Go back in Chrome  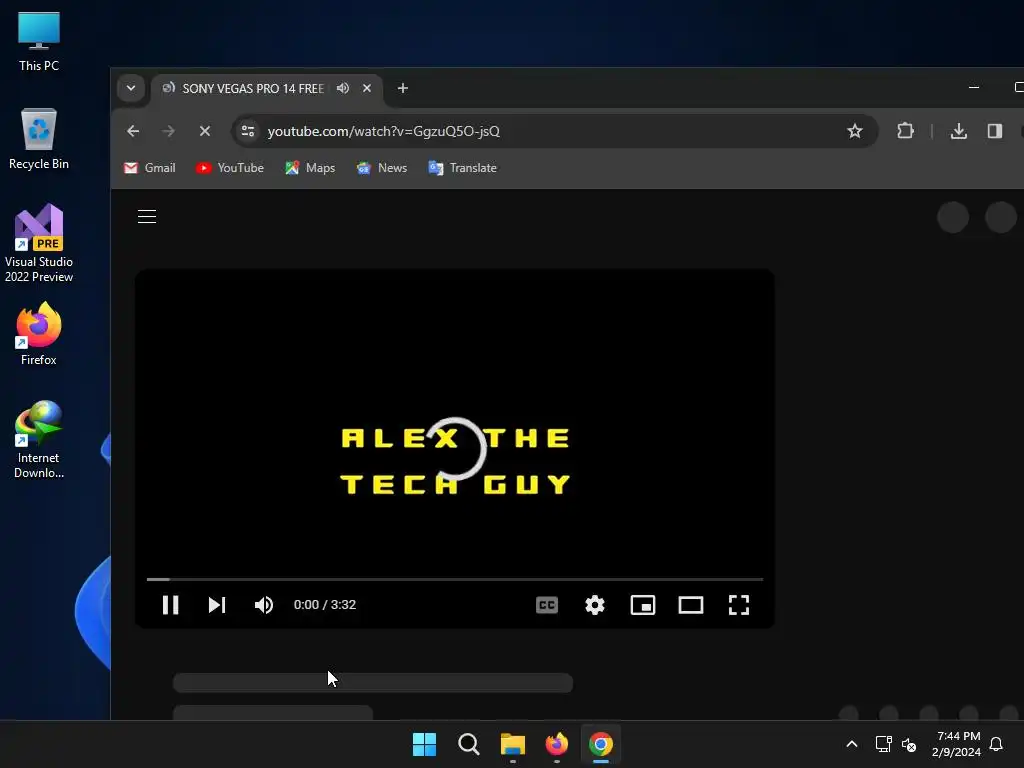click(x=133, y=131)
